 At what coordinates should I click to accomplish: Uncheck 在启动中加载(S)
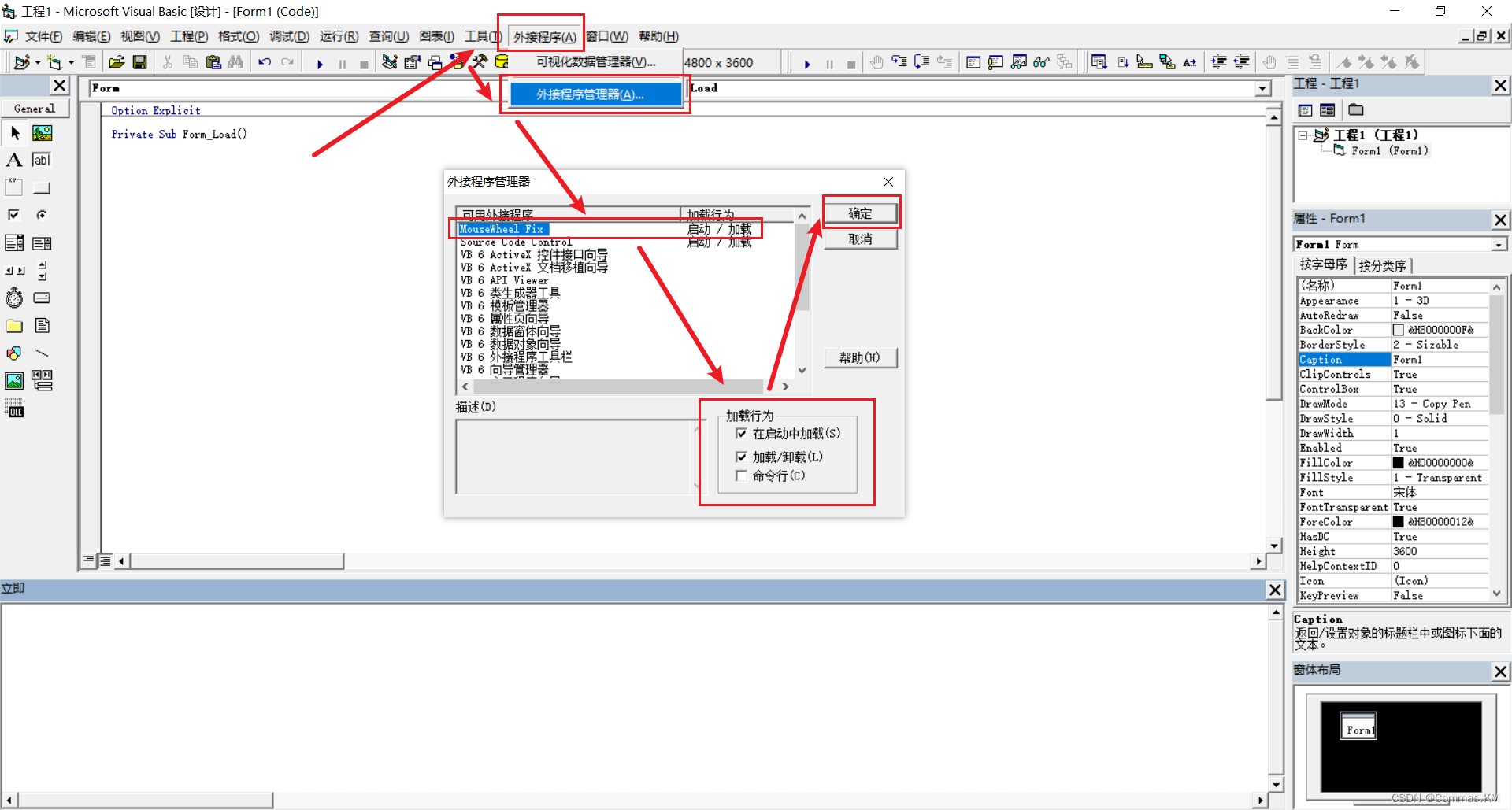coord(741,433)
